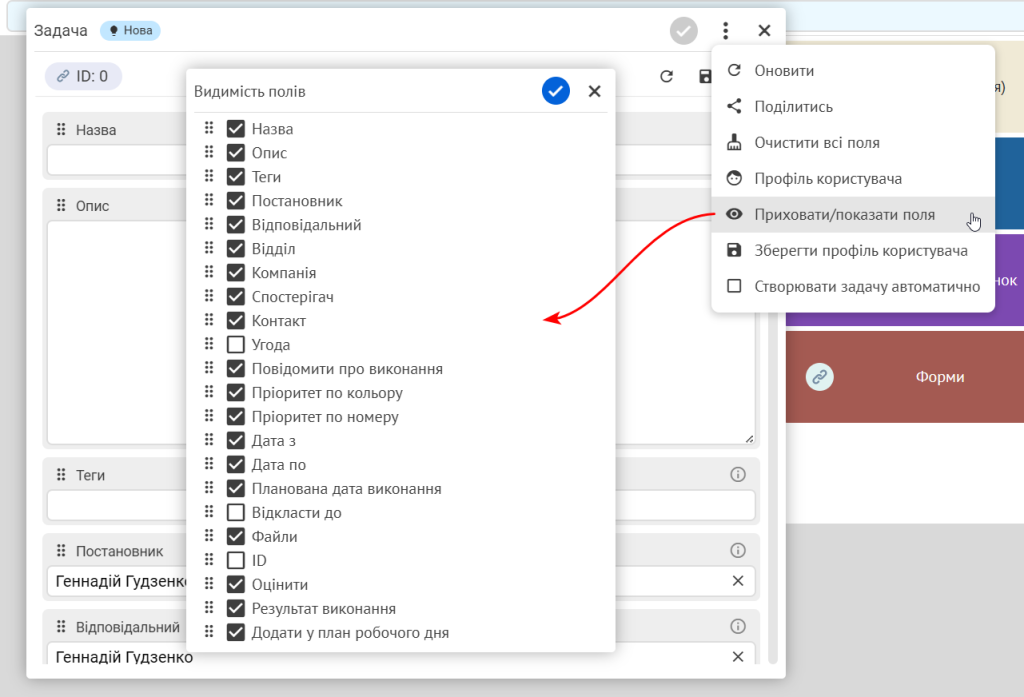Toggle the Теги visibility checkbox

pyautogui.click(x=236, y=177)
